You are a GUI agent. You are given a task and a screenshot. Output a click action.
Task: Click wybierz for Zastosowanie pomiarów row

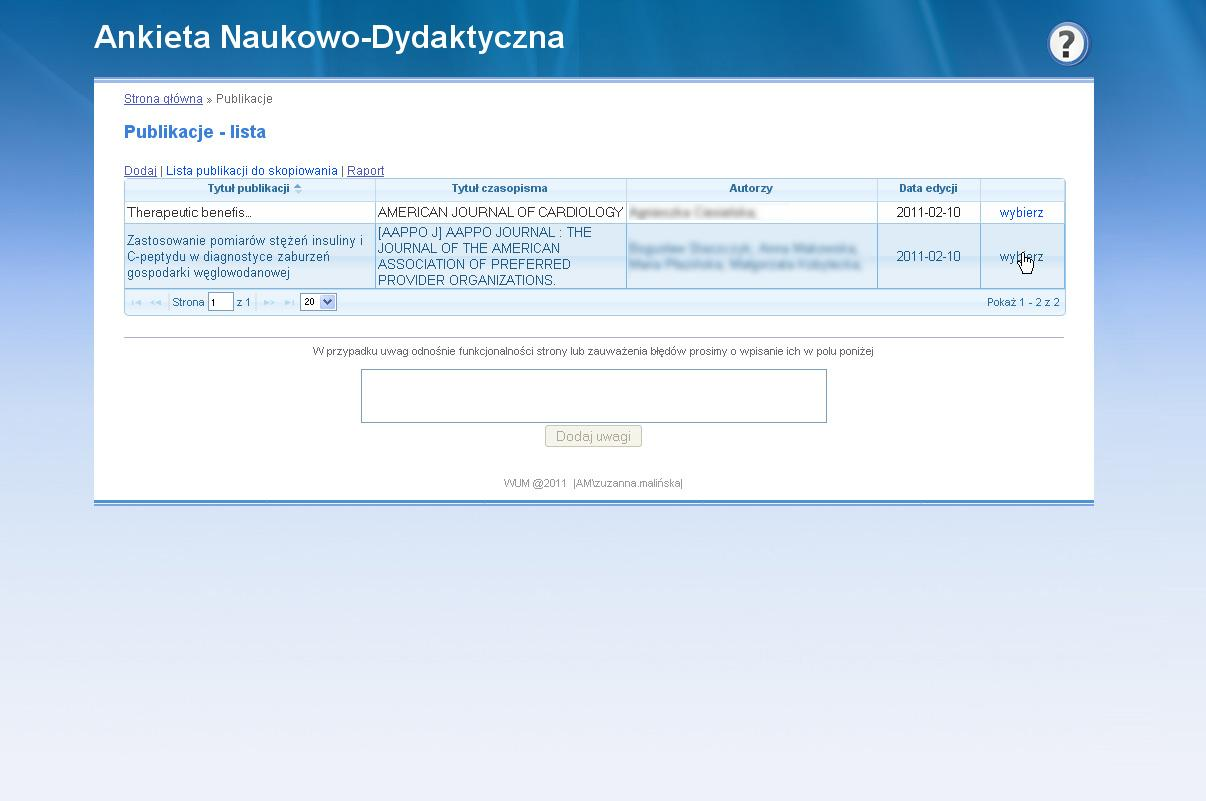(x=1021, y=257)
